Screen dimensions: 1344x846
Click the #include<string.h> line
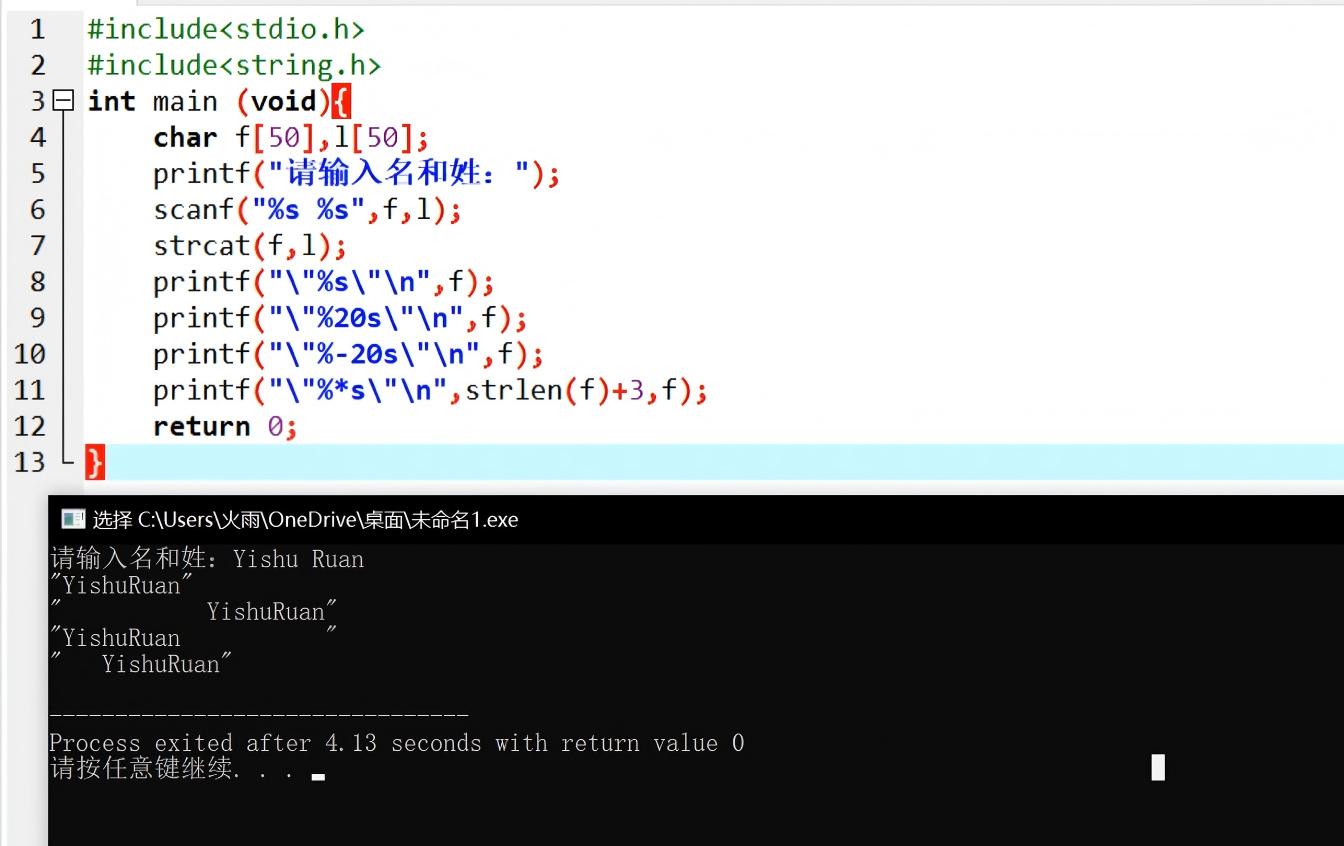[x=234, y=65]
